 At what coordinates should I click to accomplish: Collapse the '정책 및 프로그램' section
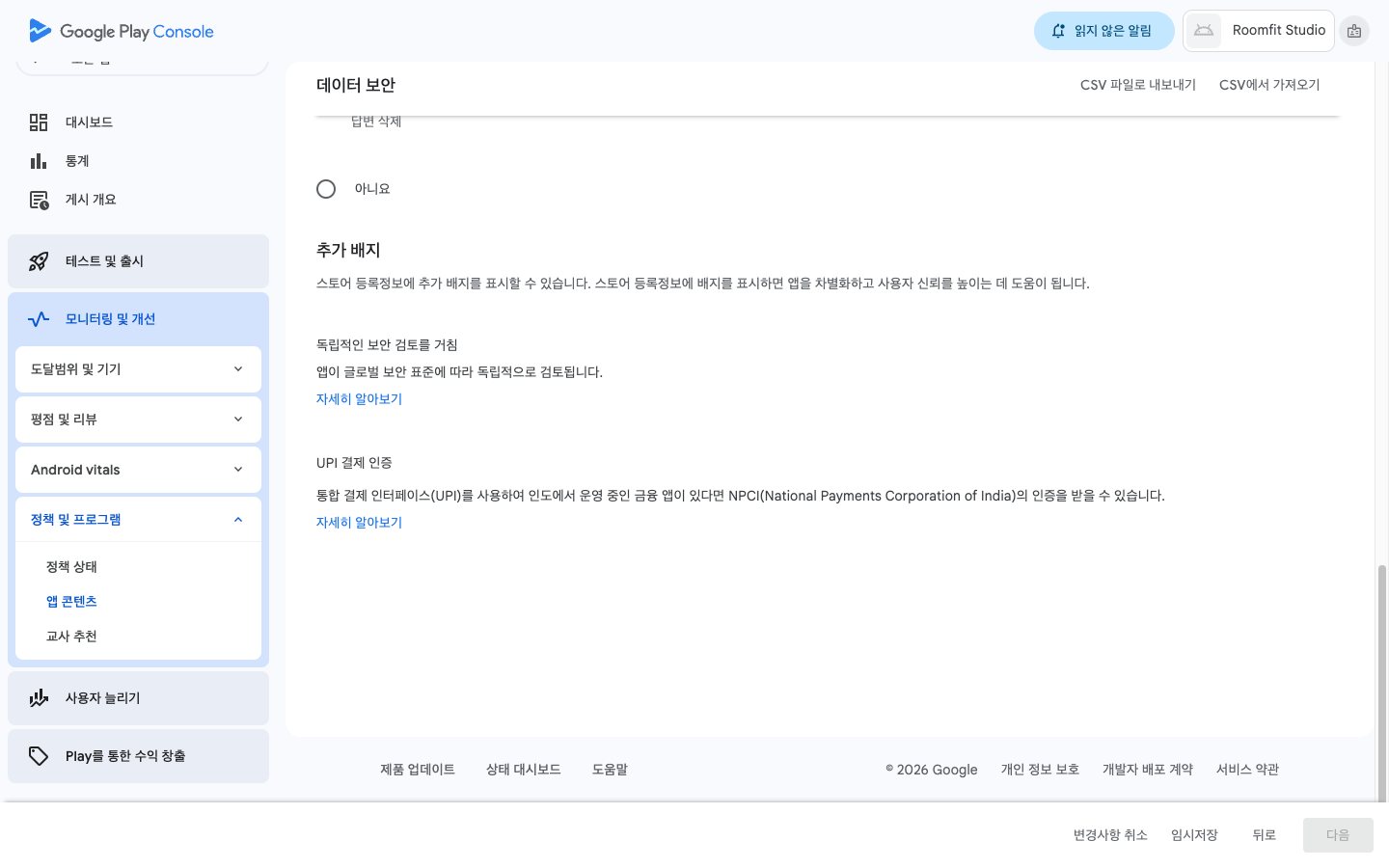click(138, 520)
